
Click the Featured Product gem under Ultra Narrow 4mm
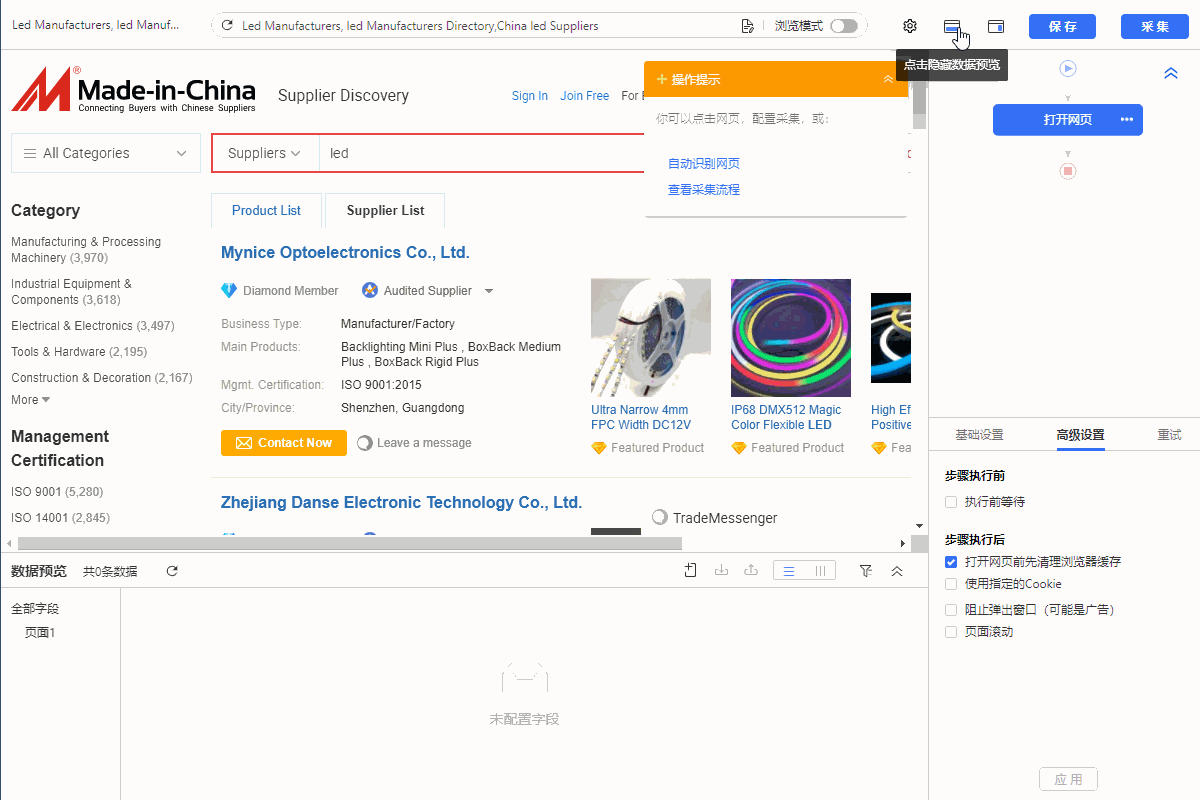599,448
